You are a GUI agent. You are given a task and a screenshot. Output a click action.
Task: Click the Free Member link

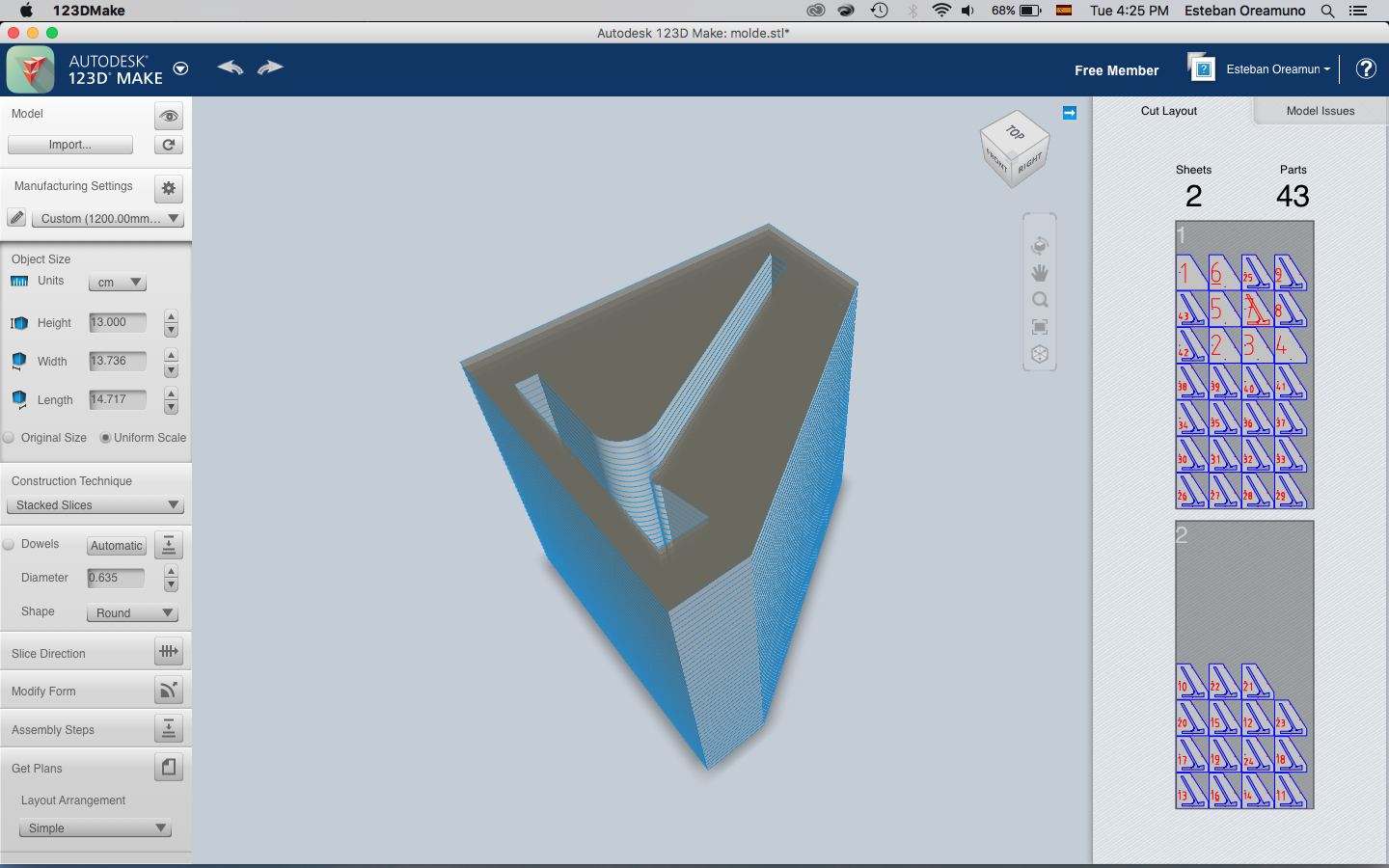click(x=1117, y=70)
